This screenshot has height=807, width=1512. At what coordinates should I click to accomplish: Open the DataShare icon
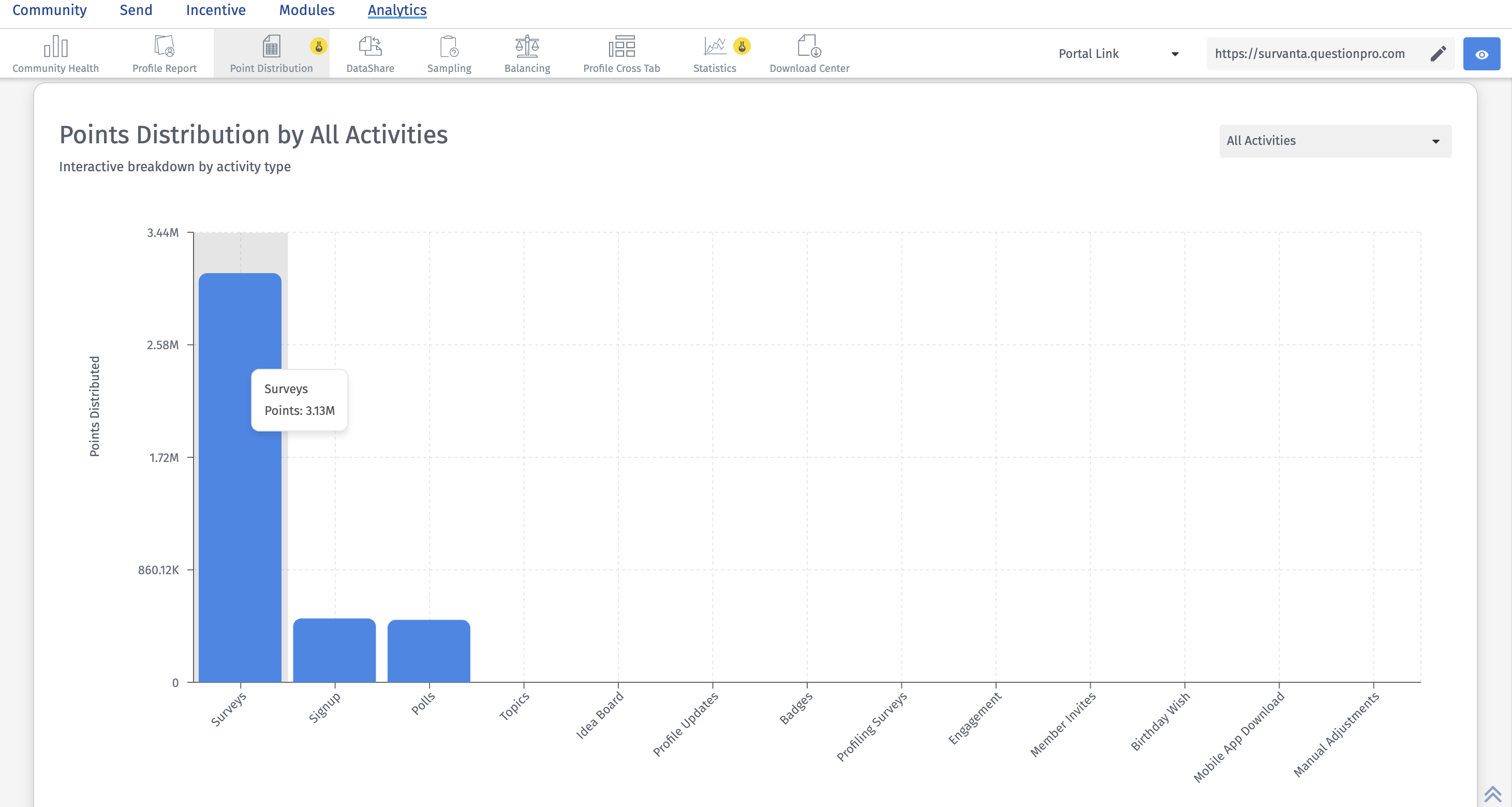point(370,46)
